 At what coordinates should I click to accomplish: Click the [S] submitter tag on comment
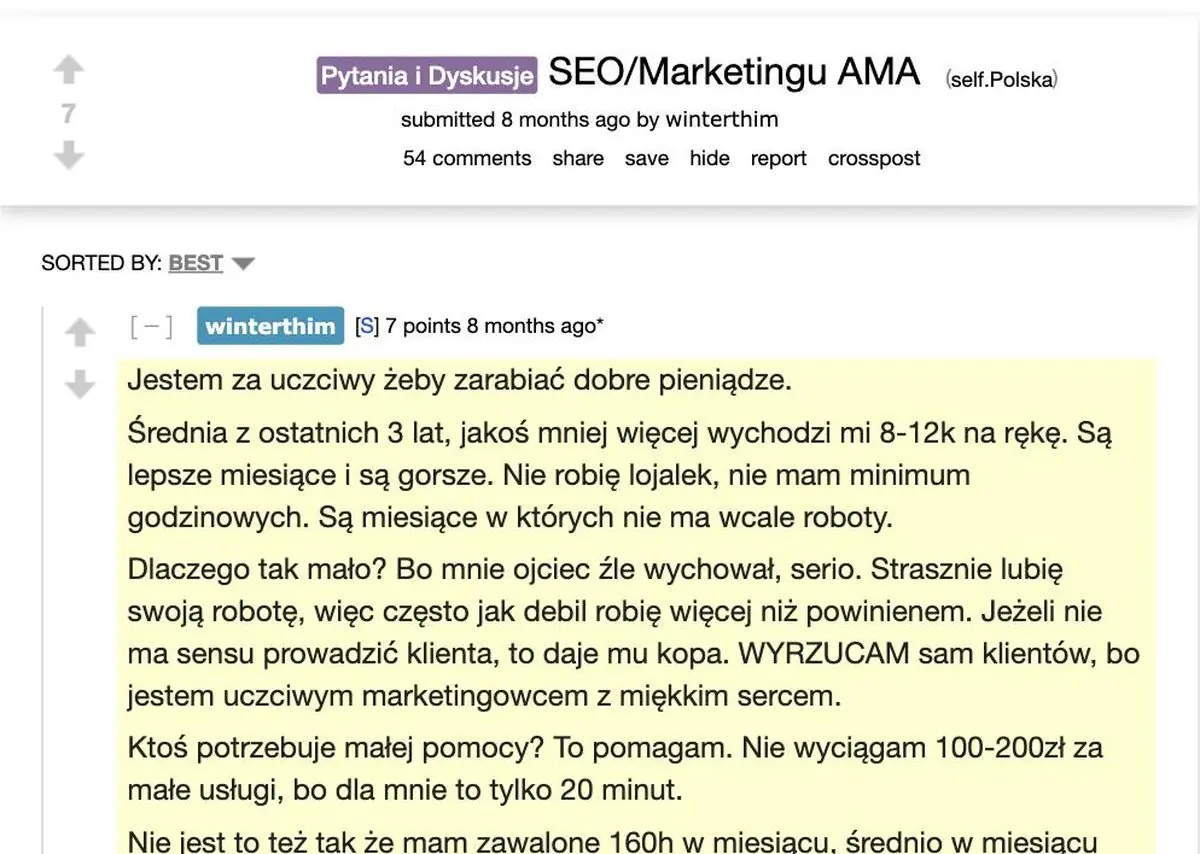pos(367,326)
